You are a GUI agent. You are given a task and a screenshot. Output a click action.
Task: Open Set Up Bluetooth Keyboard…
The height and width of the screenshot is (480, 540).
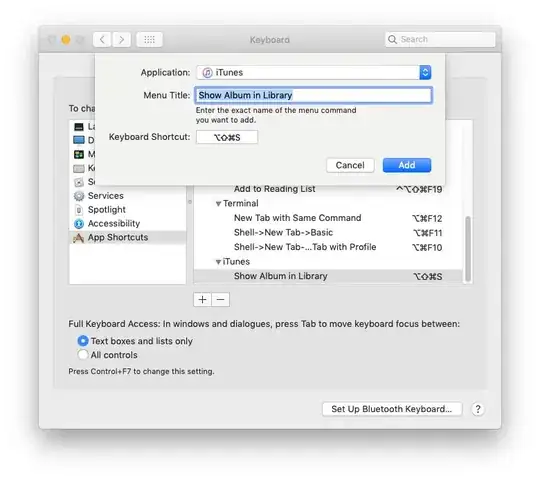coord(392,409)
